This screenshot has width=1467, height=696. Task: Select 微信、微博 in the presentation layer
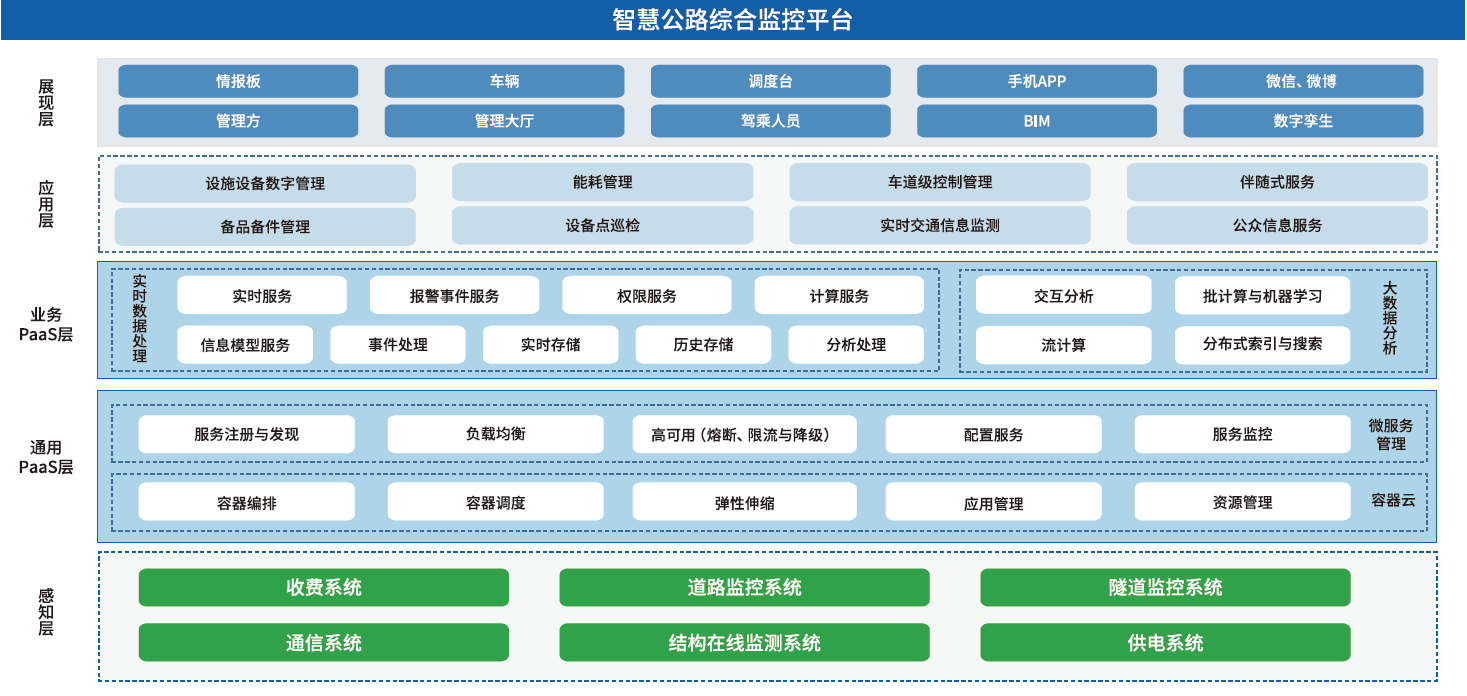coord(1302,81)
